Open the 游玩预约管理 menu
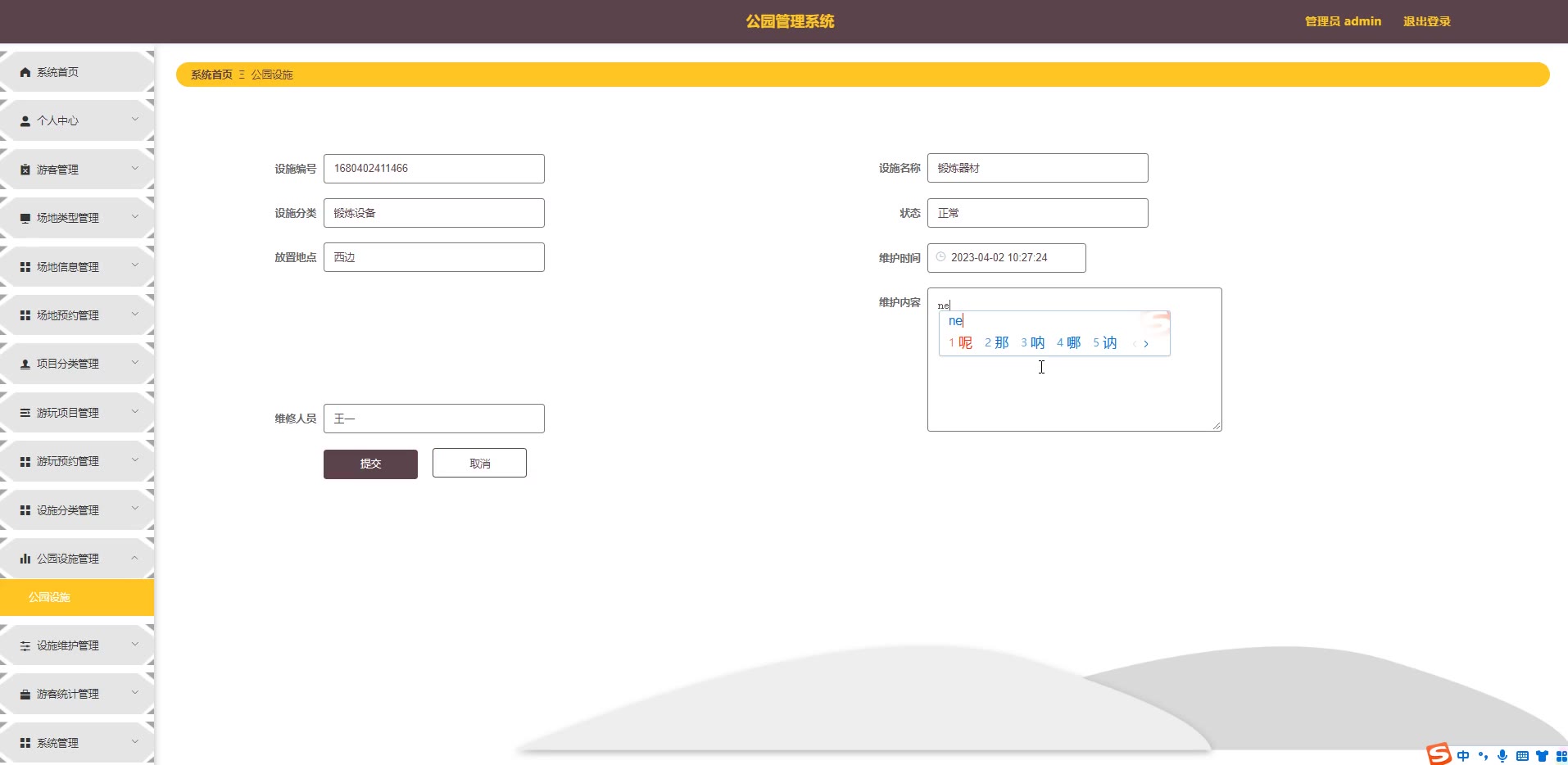Image resolution: width=1568 pixels, height=765 pixels. click(x=77, y=461)
